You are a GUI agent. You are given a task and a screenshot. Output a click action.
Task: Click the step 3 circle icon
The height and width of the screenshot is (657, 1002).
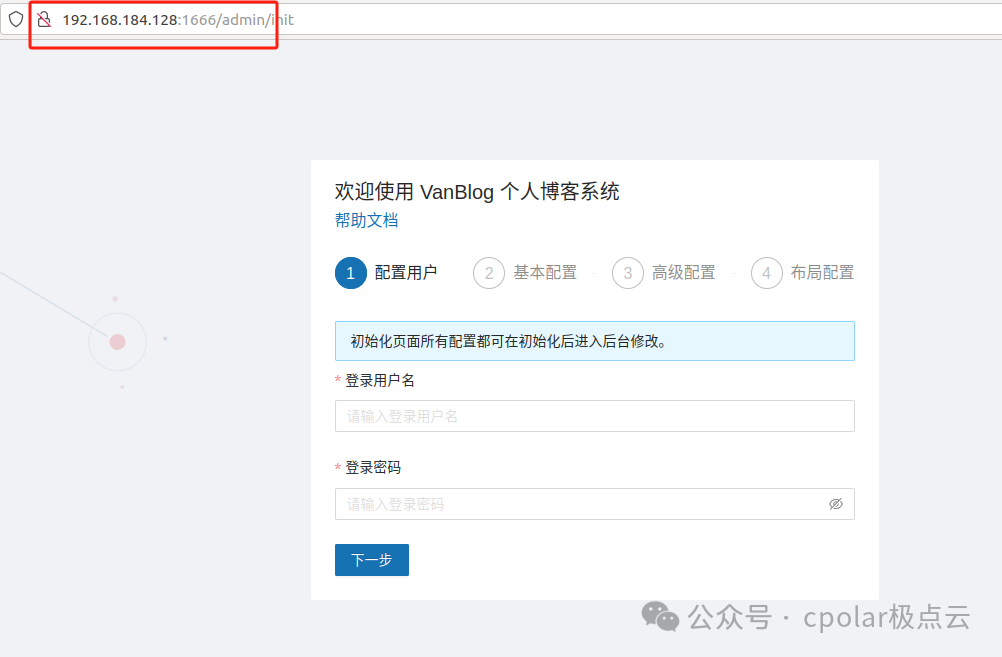tap(627, 273)
